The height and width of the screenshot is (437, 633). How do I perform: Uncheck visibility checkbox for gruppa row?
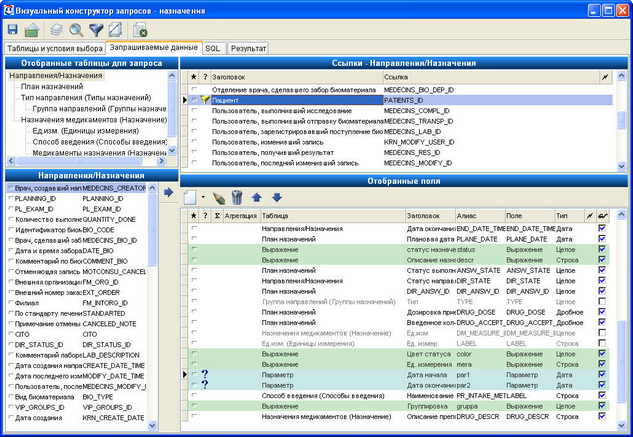click(602, 406)
